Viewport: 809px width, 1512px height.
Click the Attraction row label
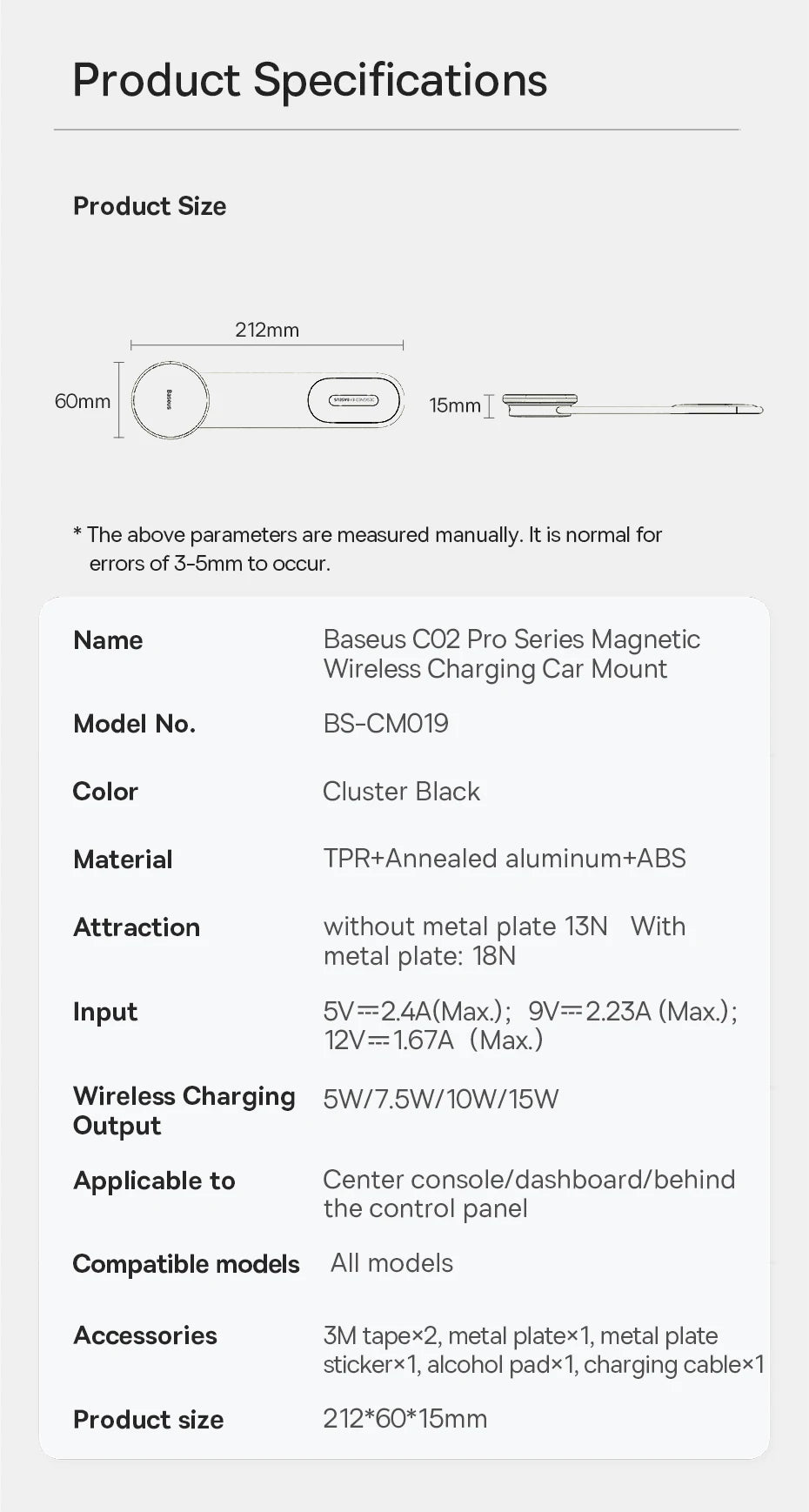click(137, 927)
